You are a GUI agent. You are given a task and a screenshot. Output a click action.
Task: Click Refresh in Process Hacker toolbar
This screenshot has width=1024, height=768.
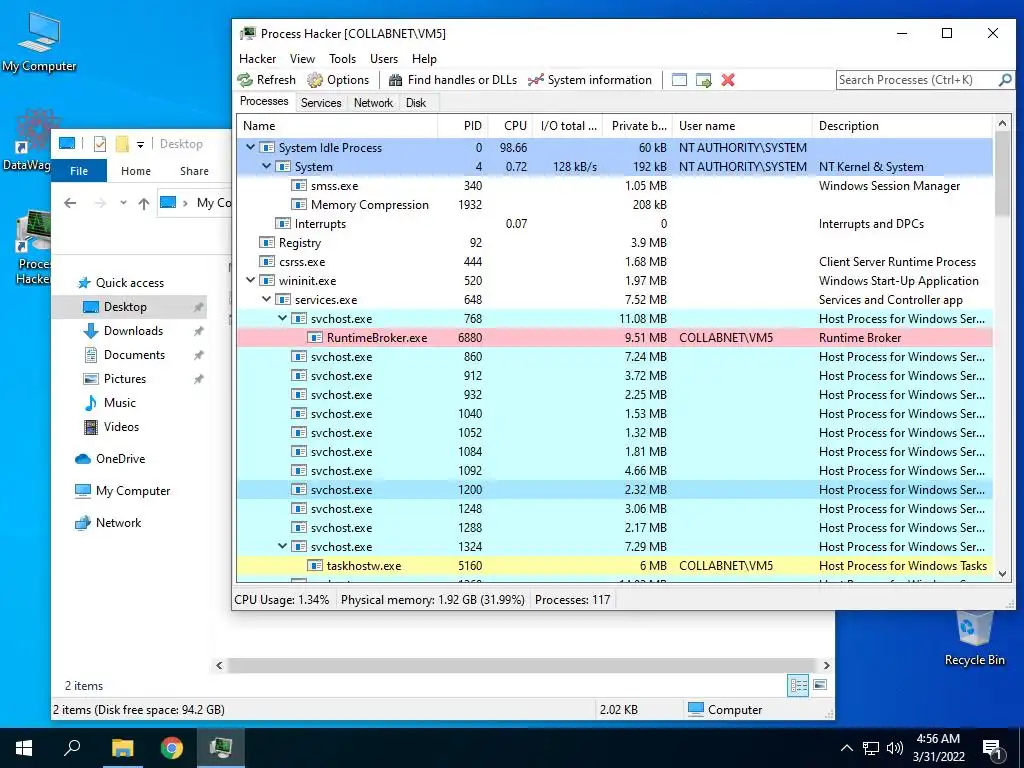coord(266,80)
